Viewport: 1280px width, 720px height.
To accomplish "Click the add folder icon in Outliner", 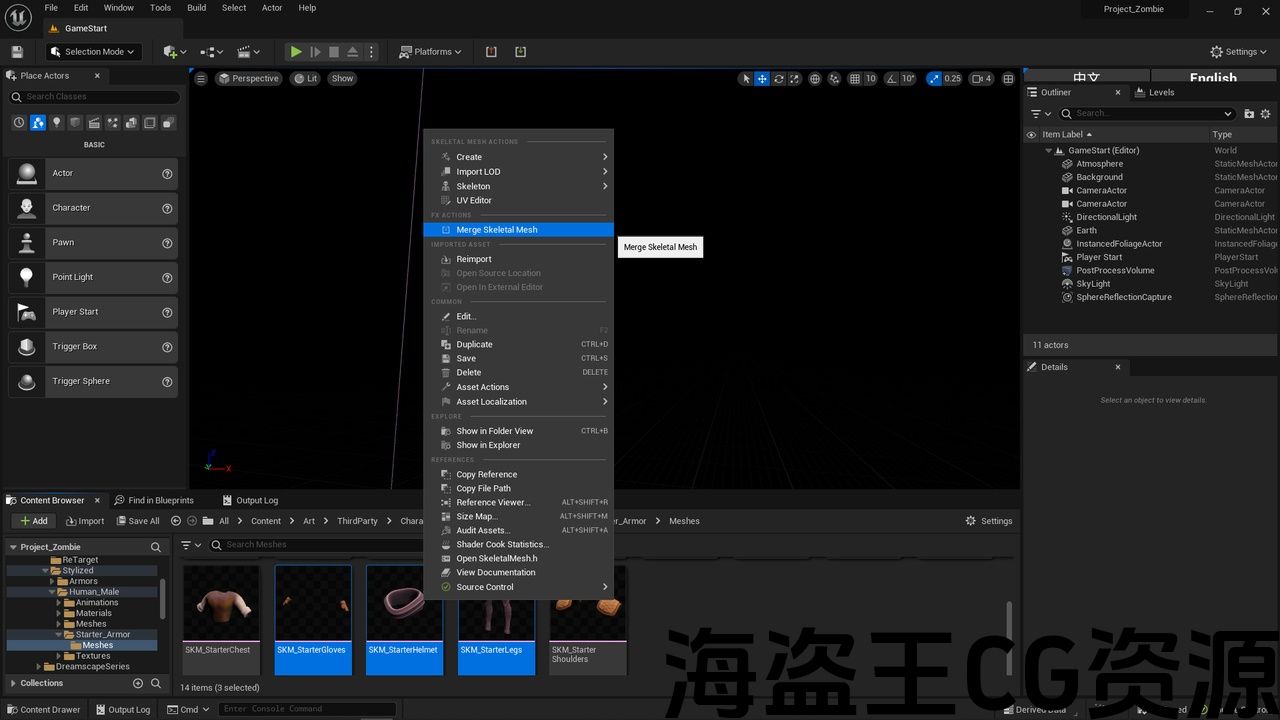I will pyautogui.click(x=1249, y=114).
